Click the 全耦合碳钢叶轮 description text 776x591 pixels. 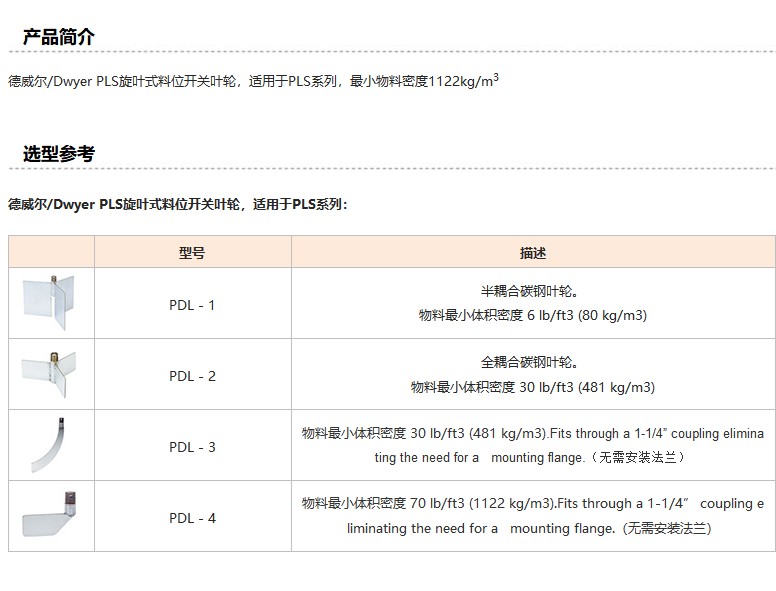pos(529,362)
